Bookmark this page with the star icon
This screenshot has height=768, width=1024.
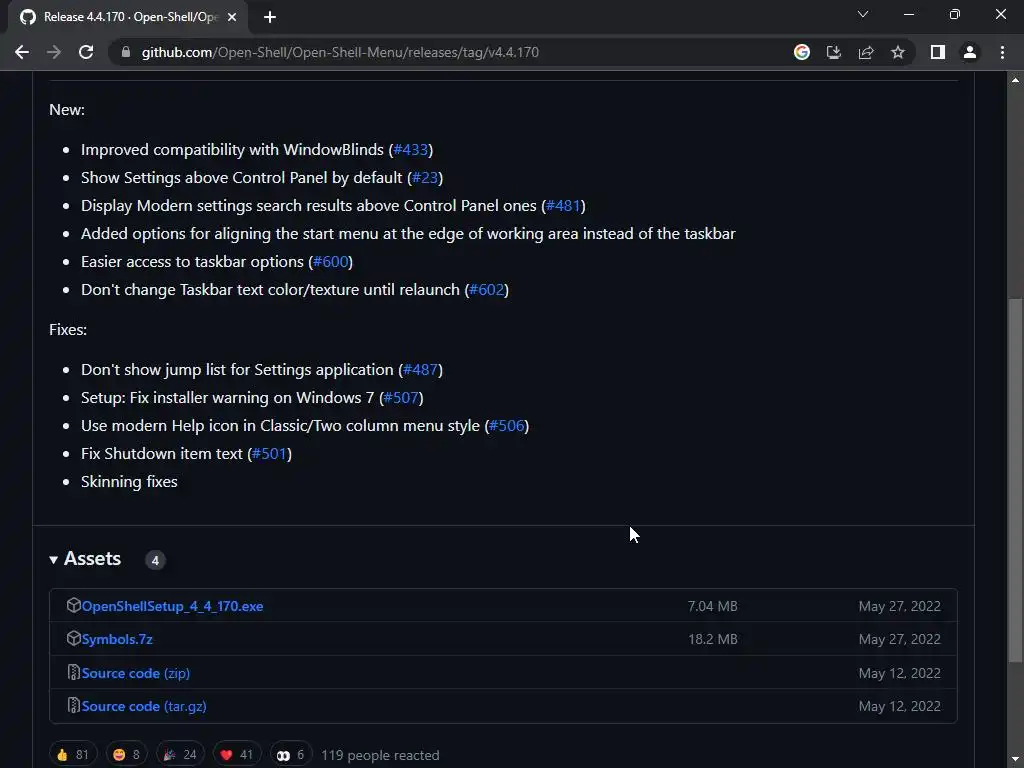[898, 52]
